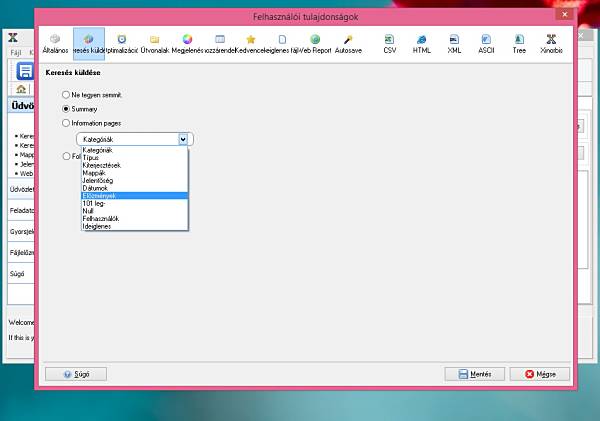Choose the Information pages radio option
Viewport: 600px width, 421px height.
66,123
